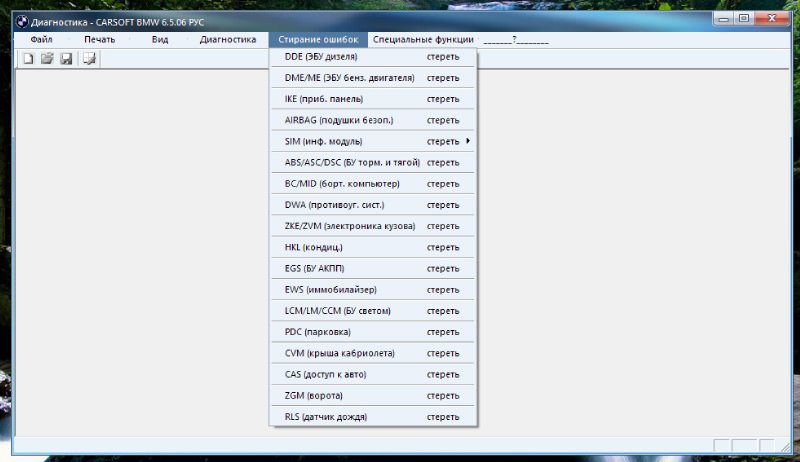Collapse the Стирание ошибок menu
This screenshot has width=800, height=462.
[318, 39]
